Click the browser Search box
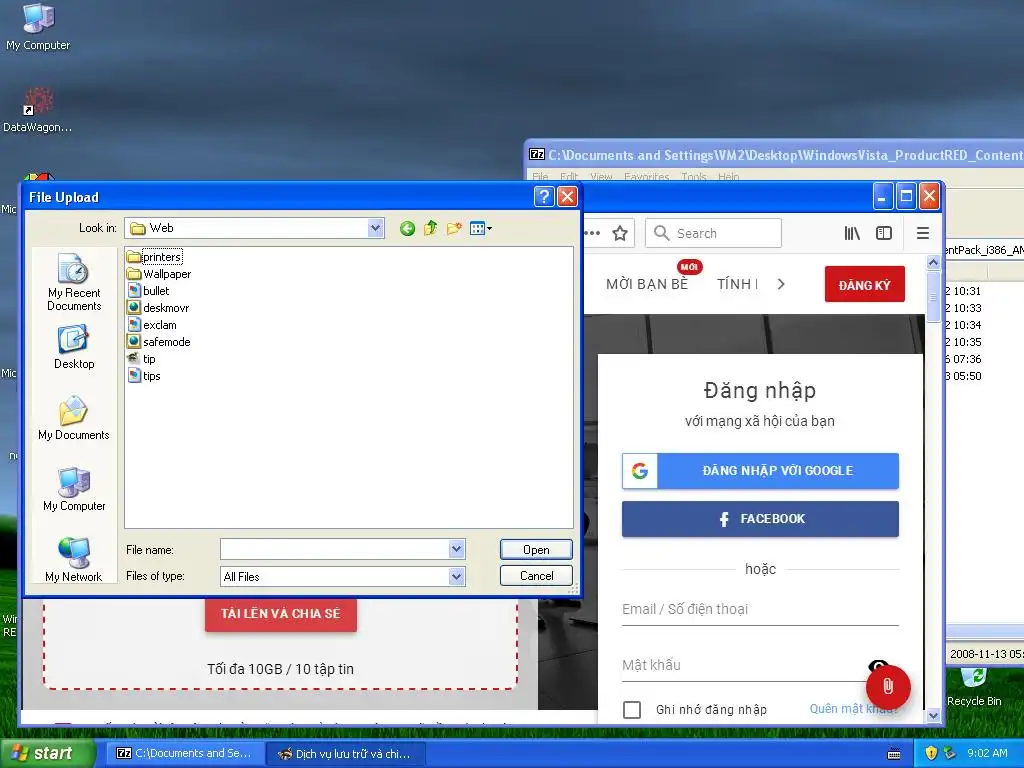The width and height of the screenshot is (1024, 768). point(713,233)
